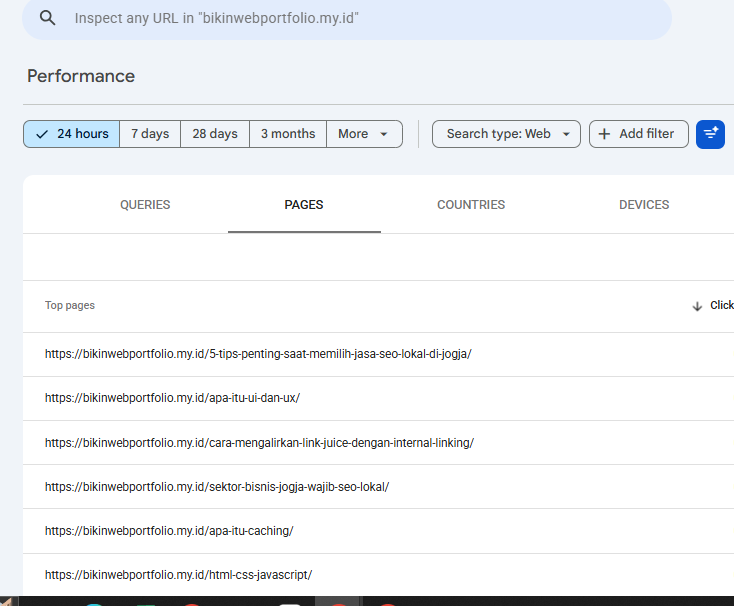
Task: Open the sektor-bisnis-jogja-wajib-seo-lokal page row
Action: click(378, 487)
